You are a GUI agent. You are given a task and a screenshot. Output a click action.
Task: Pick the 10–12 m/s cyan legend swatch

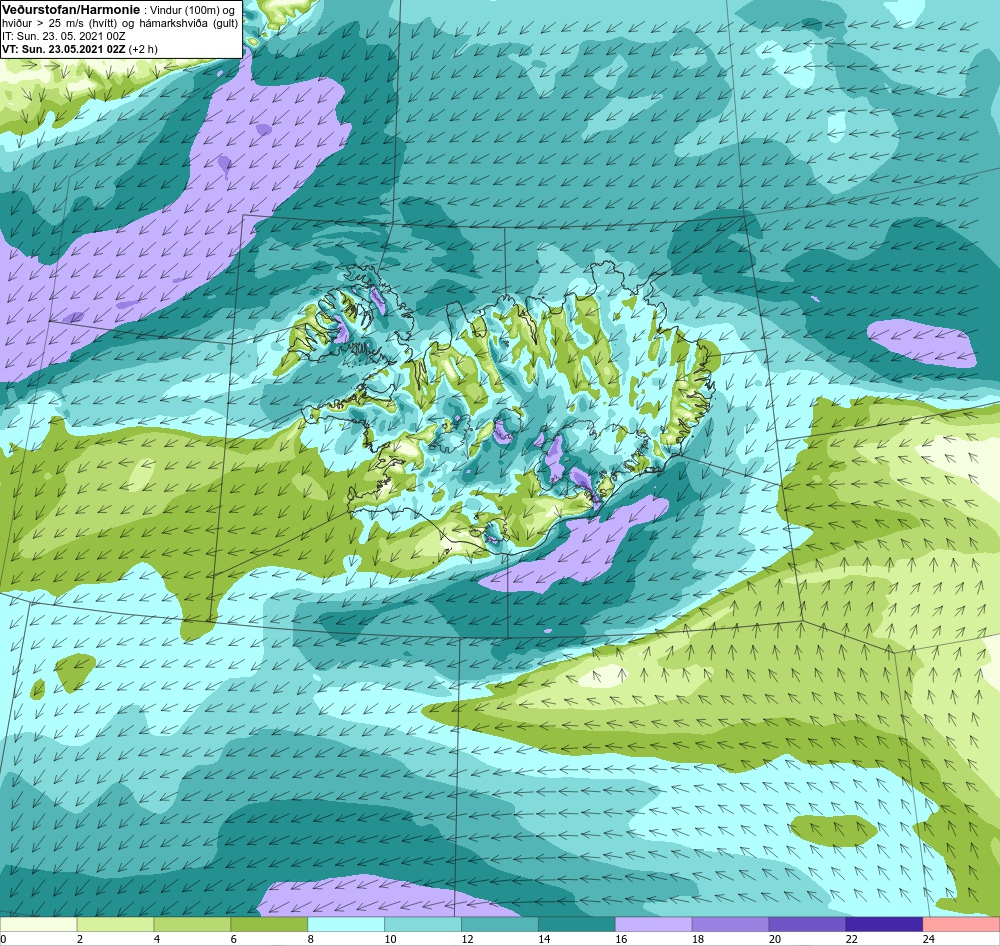(x=423, y=925)
